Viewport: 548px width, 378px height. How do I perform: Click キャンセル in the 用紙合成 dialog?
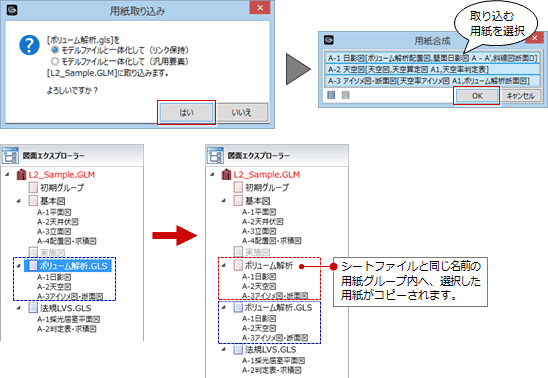[520, 95]
